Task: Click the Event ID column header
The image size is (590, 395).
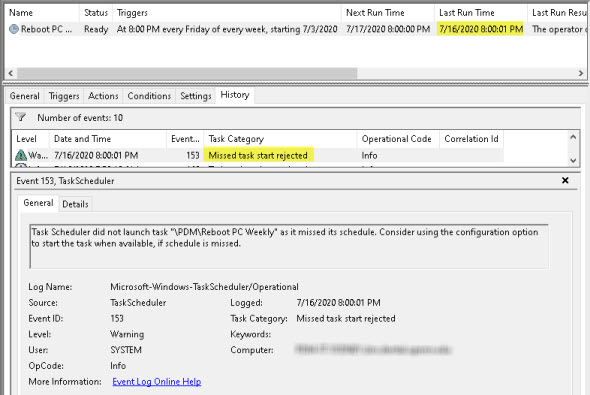Action: point(185,139)
